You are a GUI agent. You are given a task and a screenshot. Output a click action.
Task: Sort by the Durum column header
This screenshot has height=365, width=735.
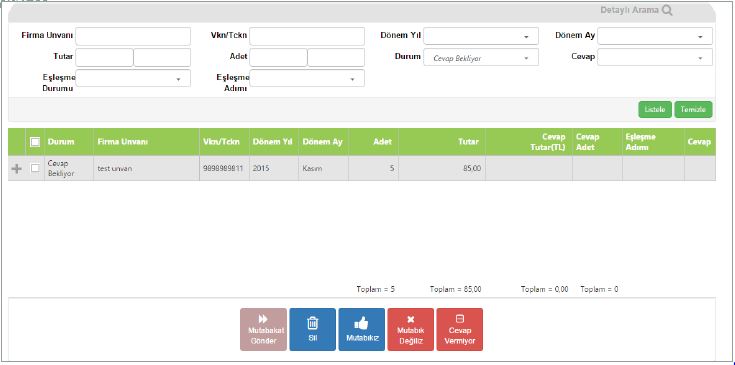click(69, 142)
